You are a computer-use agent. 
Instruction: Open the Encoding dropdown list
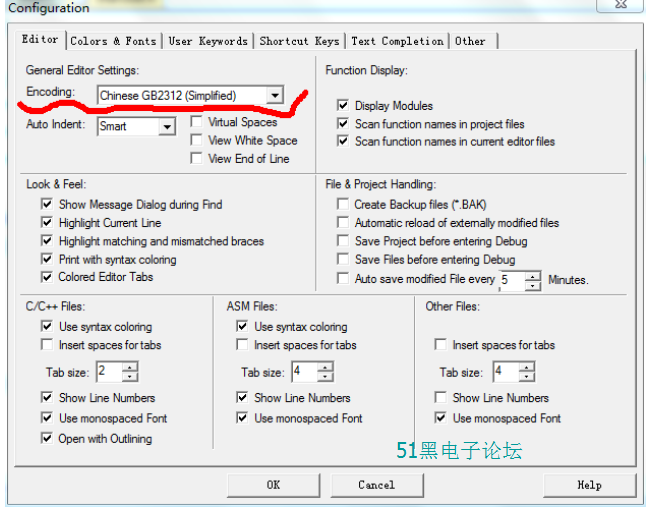coord(275,95)
